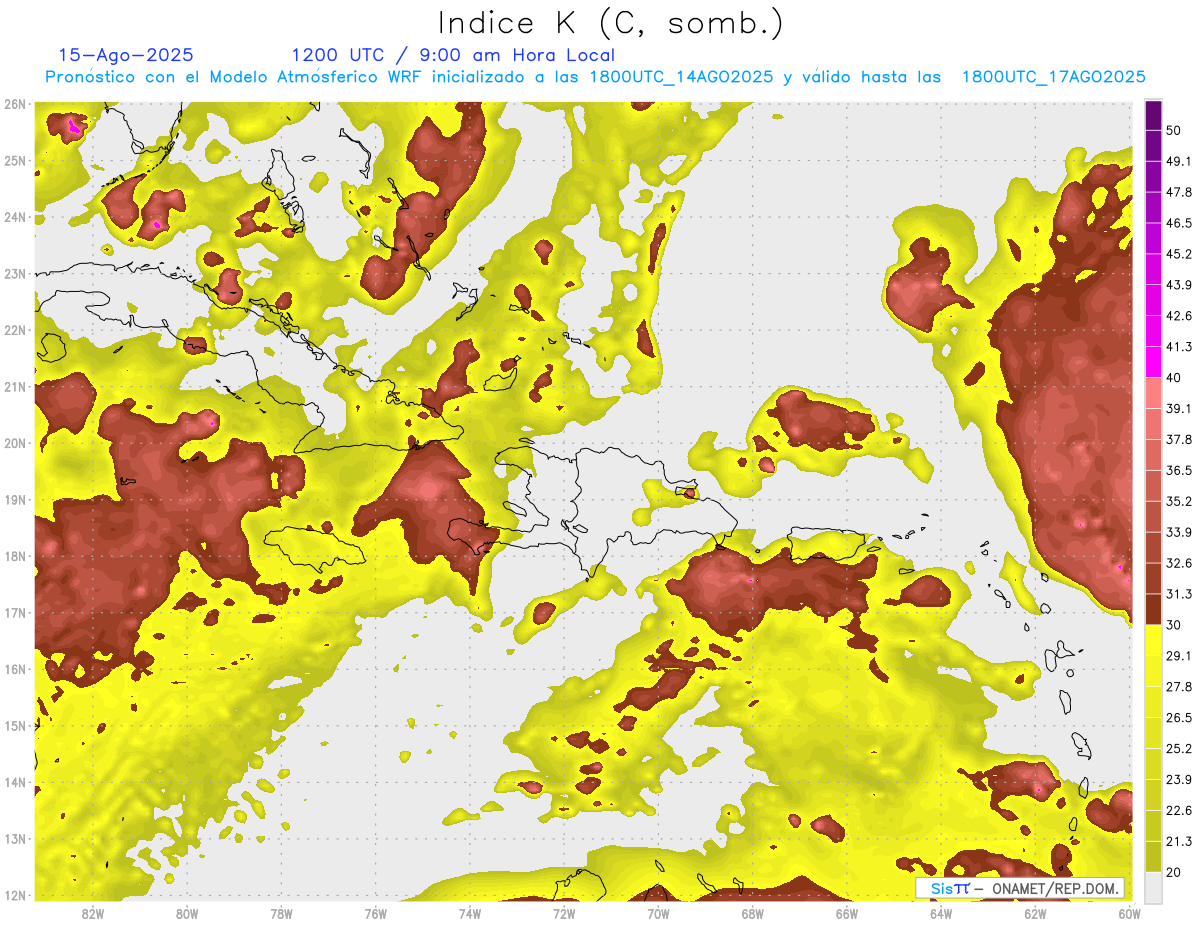Click the 60W longitude label

[x=1129, y=913]
